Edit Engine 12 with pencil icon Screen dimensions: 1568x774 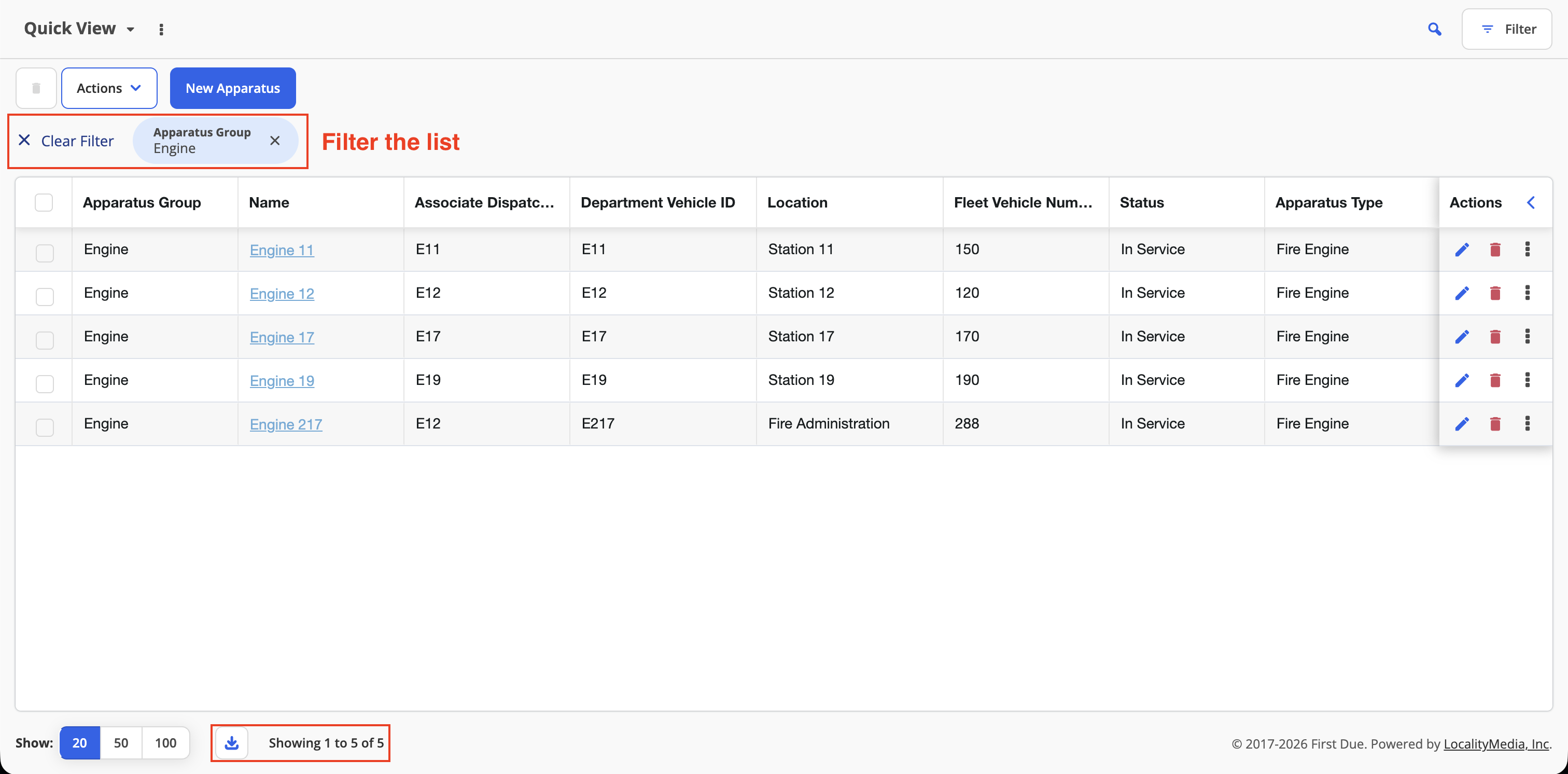click(x=1462, y=293)
